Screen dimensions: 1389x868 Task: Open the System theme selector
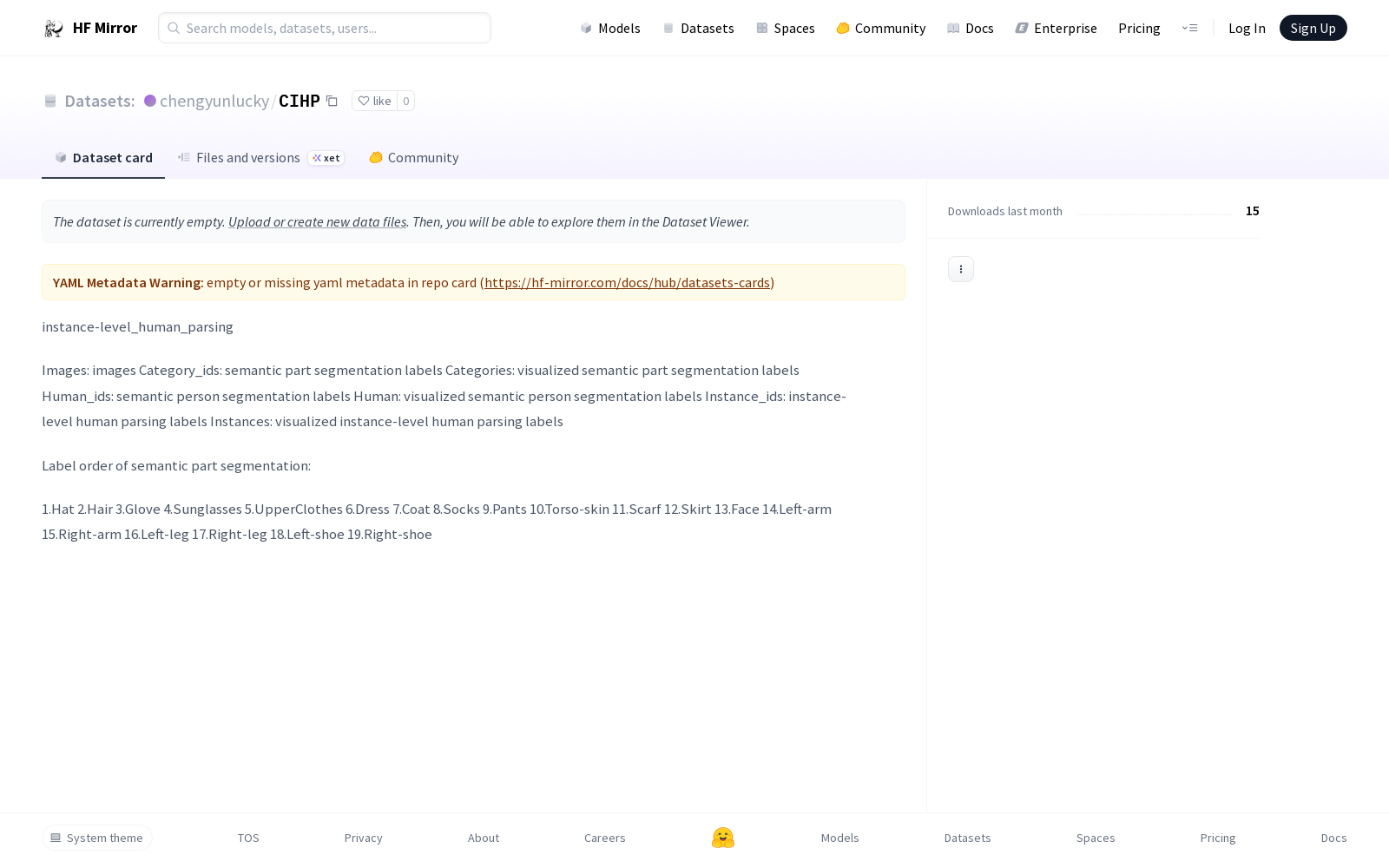pyautogui.click(x=97, y=838)
